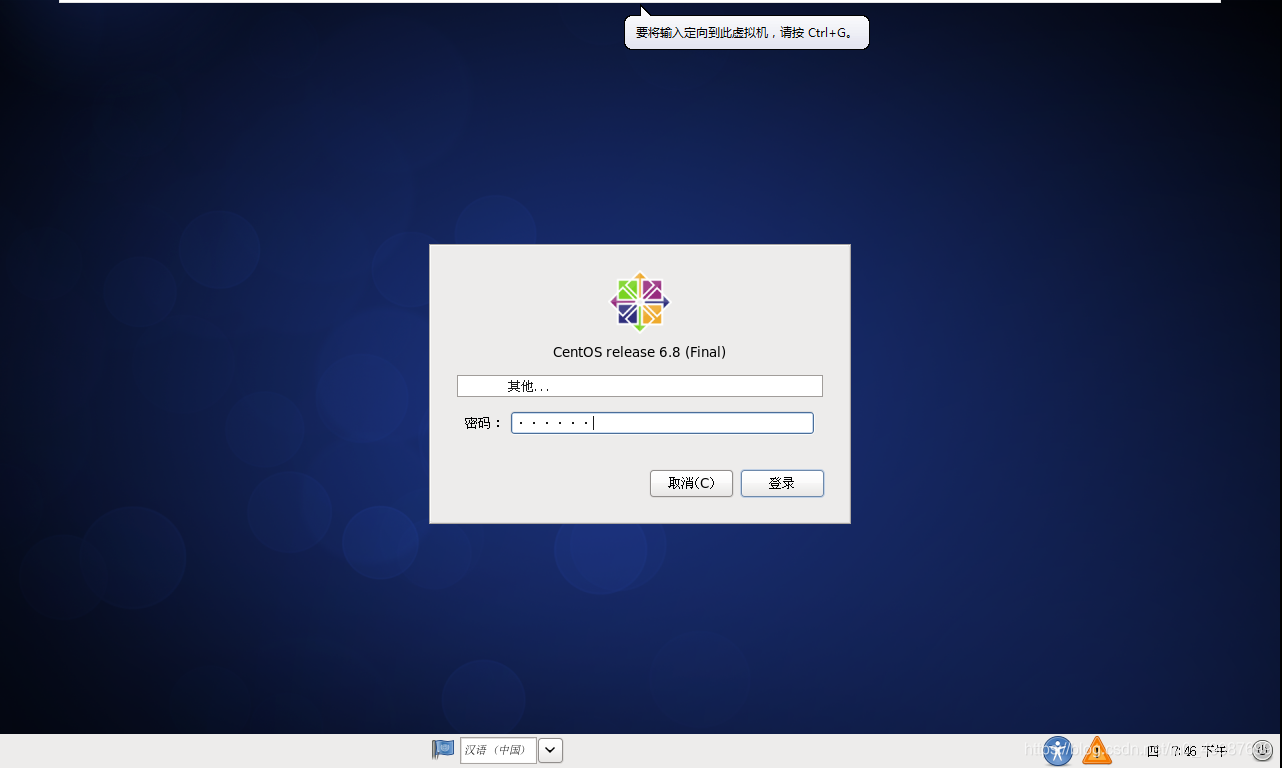This screenshot has height=768, width=1282.
Task: Click the CentOS logo
Action: coord(640,302)
